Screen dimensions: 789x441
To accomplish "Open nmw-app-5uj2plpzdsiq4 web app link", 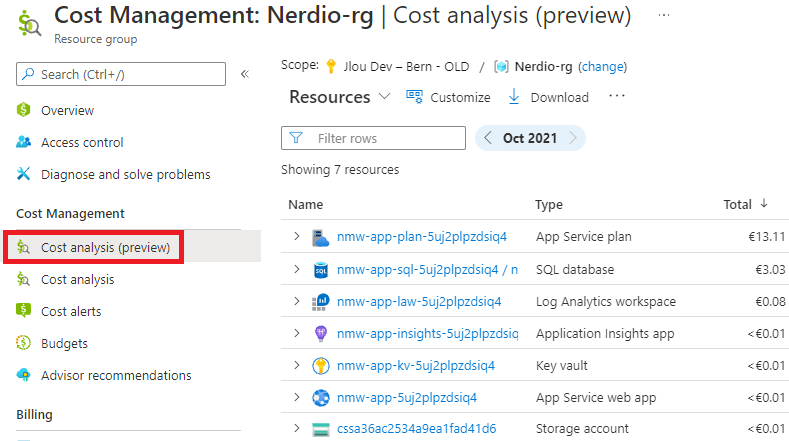I will [x=407, y=398].
